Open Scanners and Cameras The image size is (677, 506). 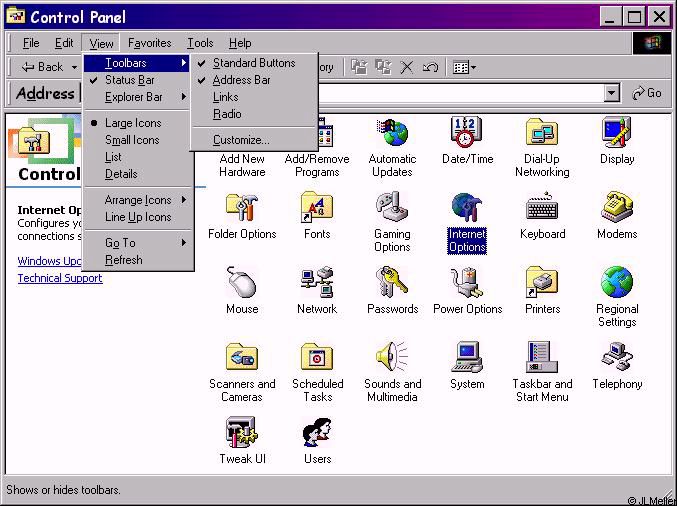(242, 372)
